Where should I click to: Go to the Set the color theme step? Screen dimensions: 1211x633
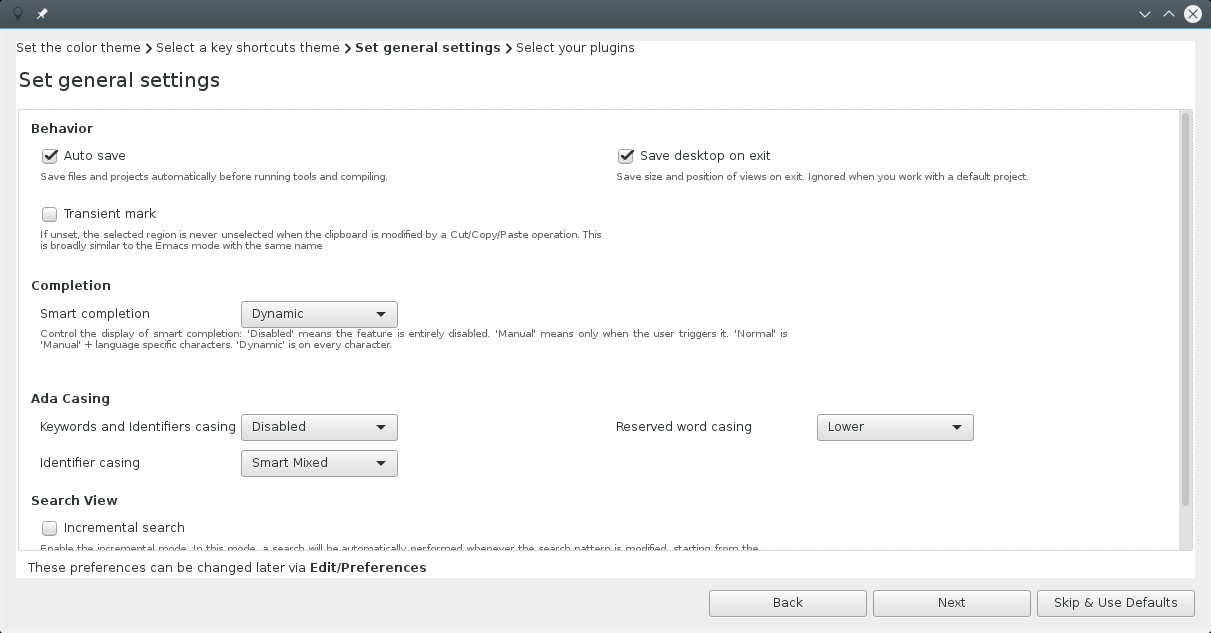coord(79,47)
